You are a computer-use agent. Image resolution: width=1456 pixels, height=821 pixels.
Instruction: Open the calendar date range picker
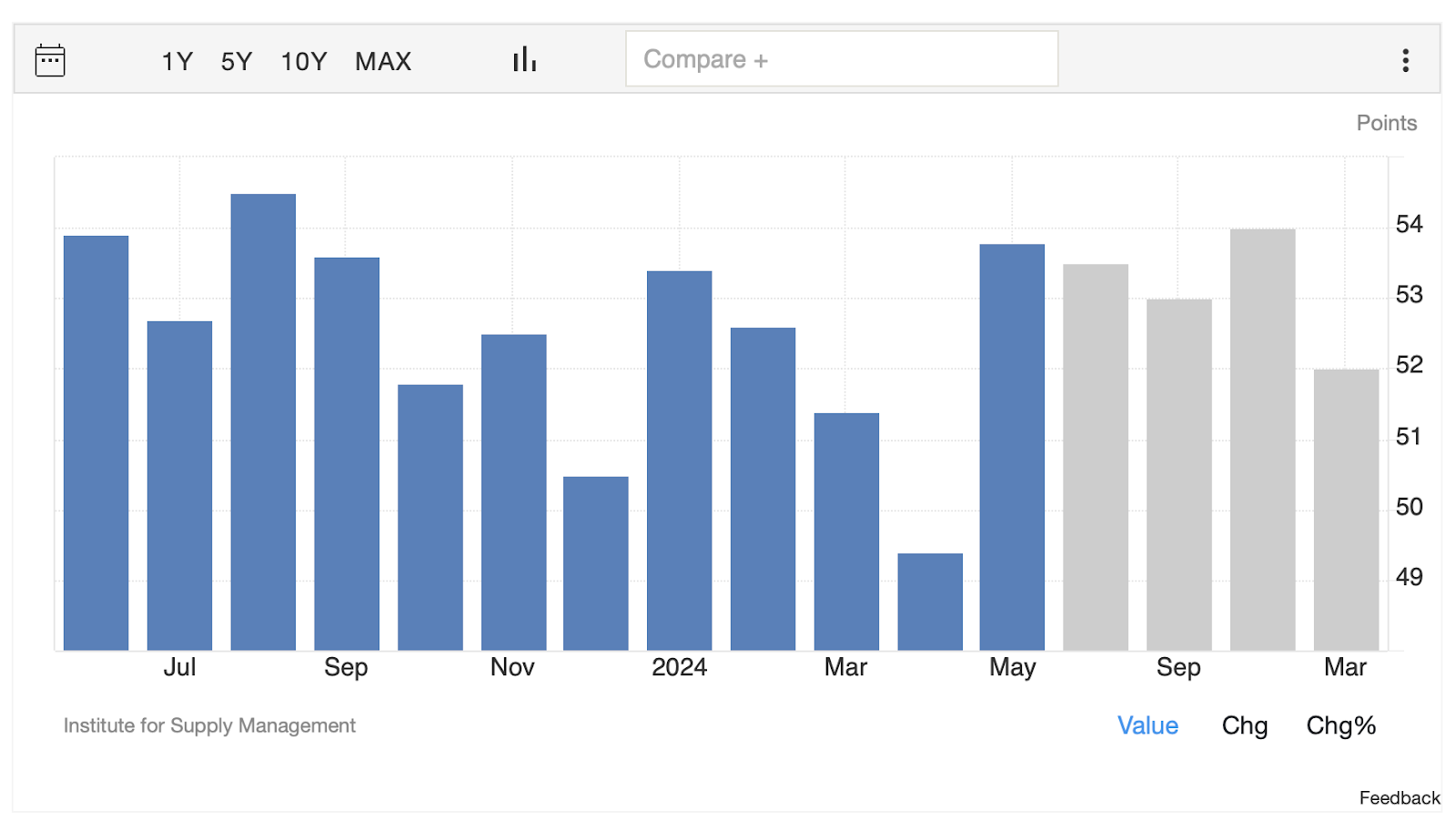tap(50, 60)
